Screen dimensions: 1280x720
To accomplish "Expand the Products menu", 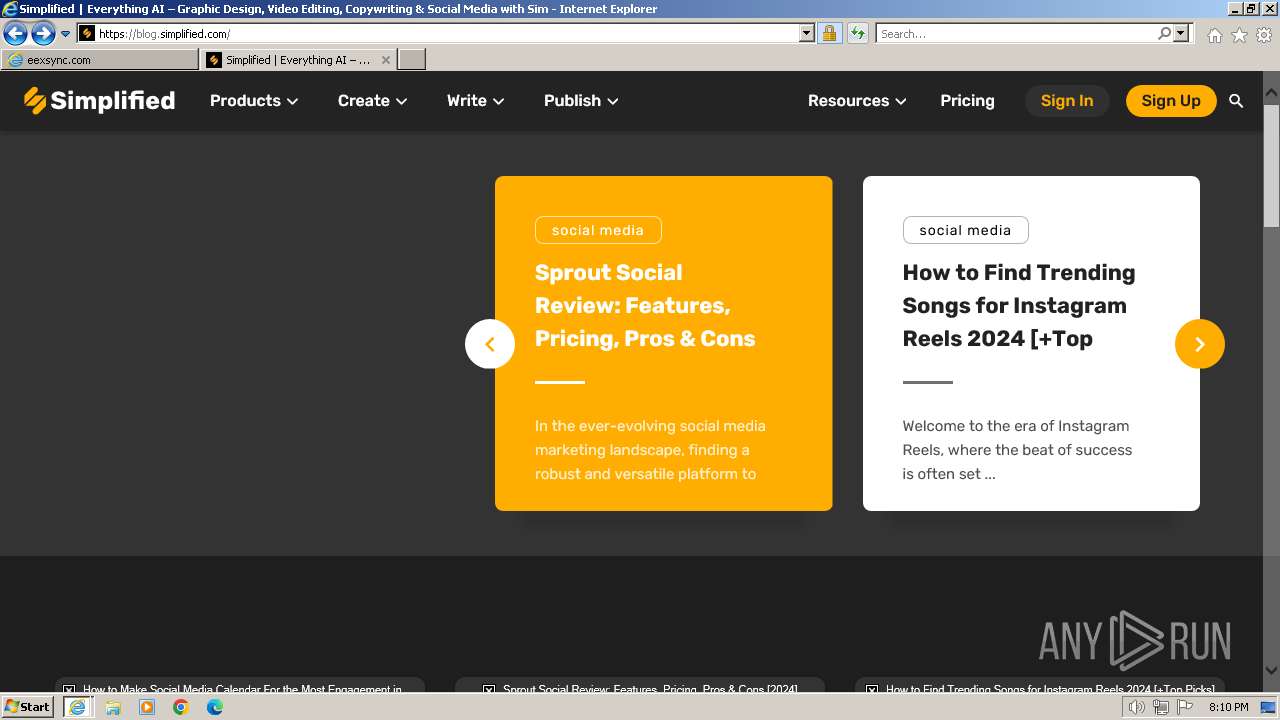I will tap(254, 101).
